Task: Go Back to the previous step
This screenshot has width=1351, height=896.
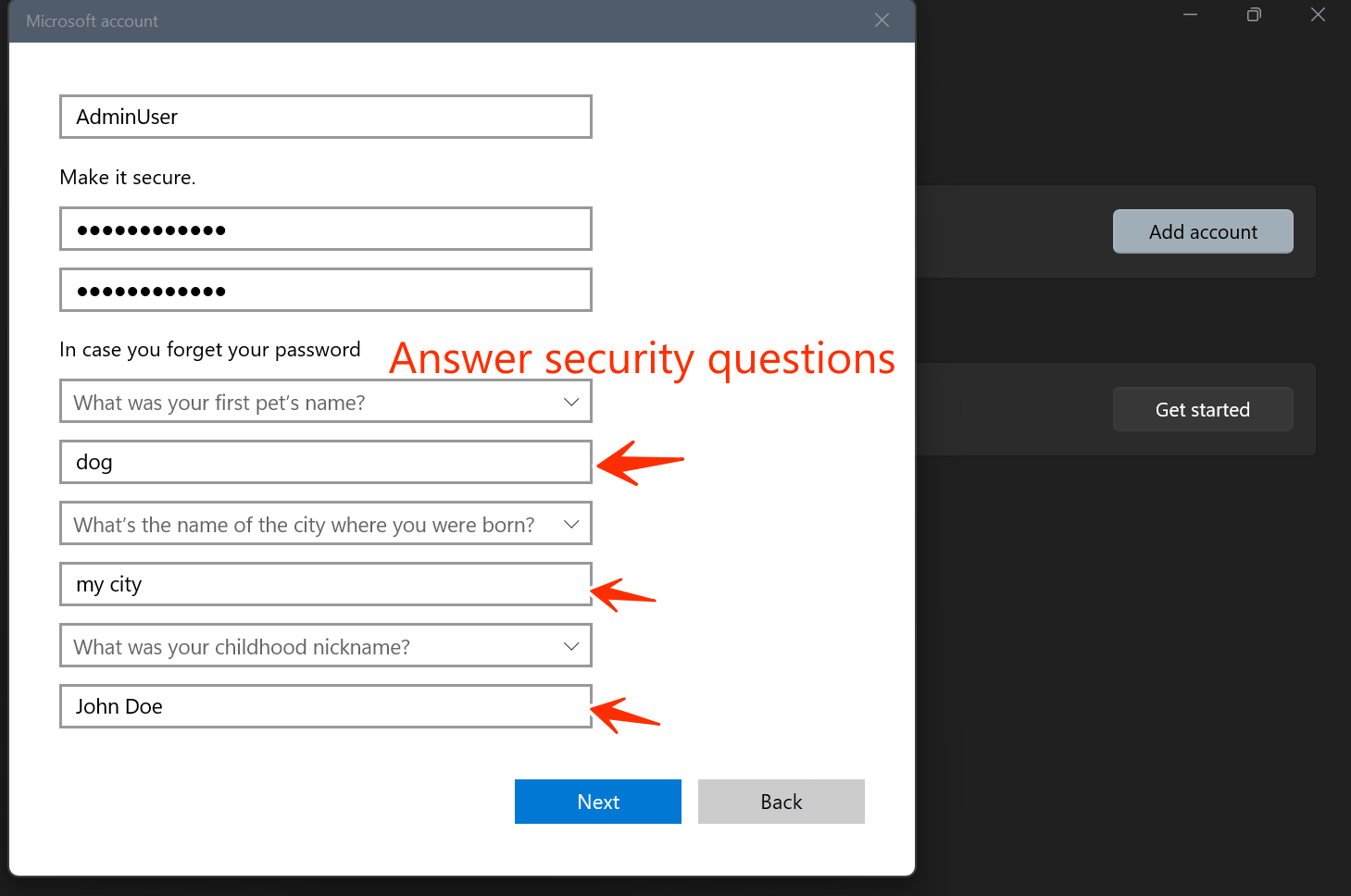Action: [x=781, y=802]
